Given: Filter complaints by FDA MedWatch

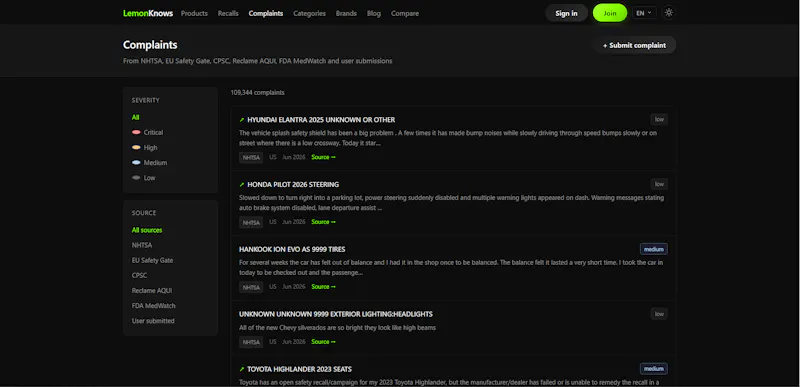Looking at the screenshot, I should coord(154,306).
